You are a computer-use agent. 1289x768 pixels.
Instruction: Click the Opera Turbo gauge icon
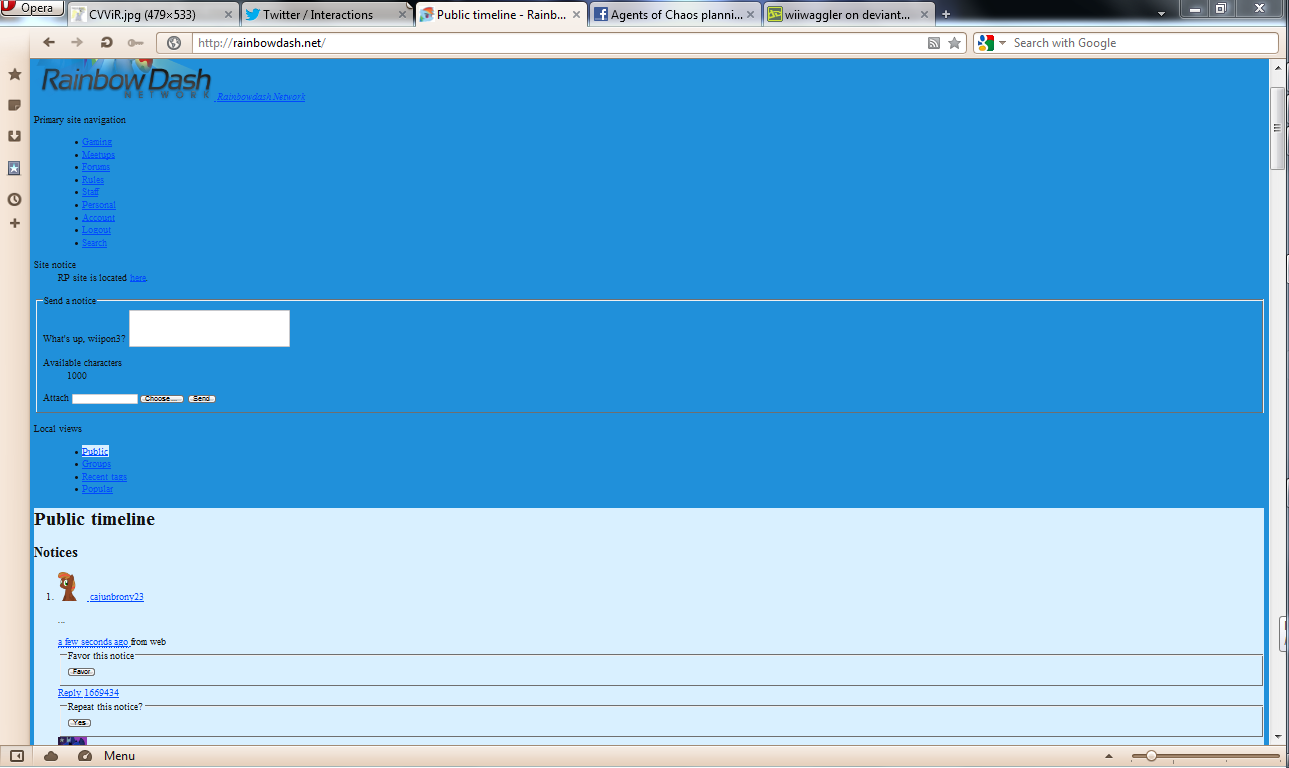(x=85, y=756)
